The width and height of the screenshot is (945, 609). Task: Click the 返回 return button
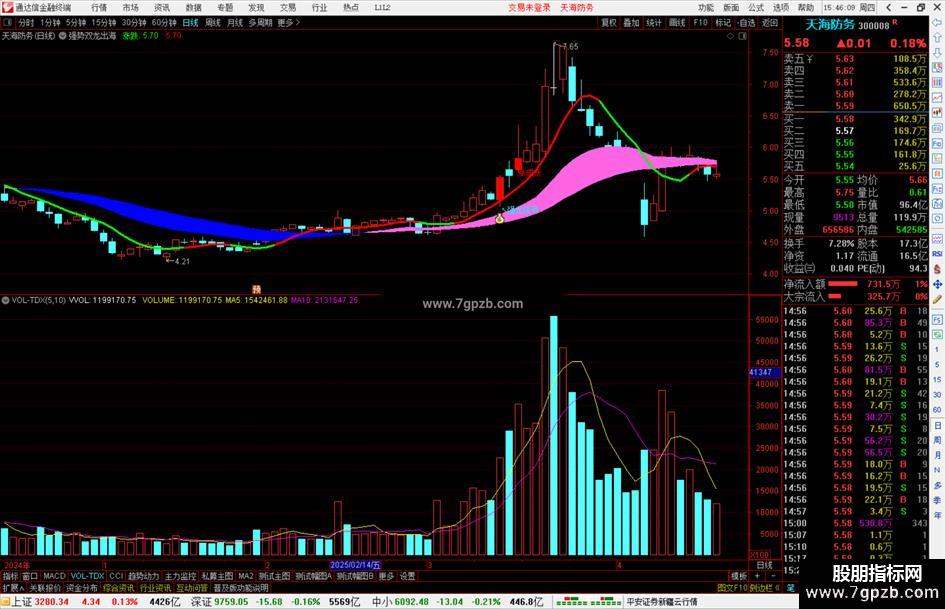click(770, 22)
